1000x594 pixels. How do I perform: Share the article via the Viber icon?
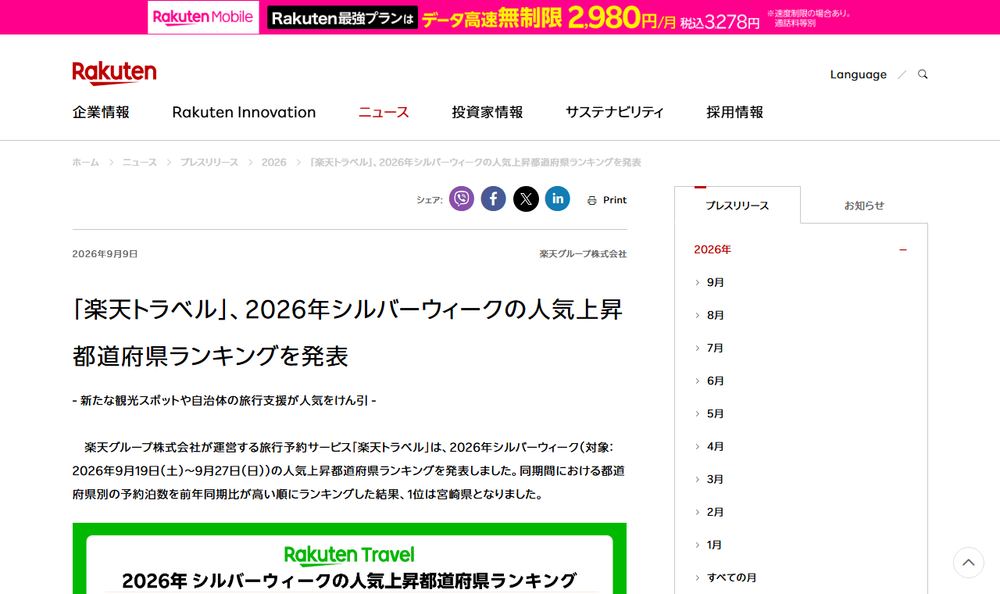click(462, 199)
